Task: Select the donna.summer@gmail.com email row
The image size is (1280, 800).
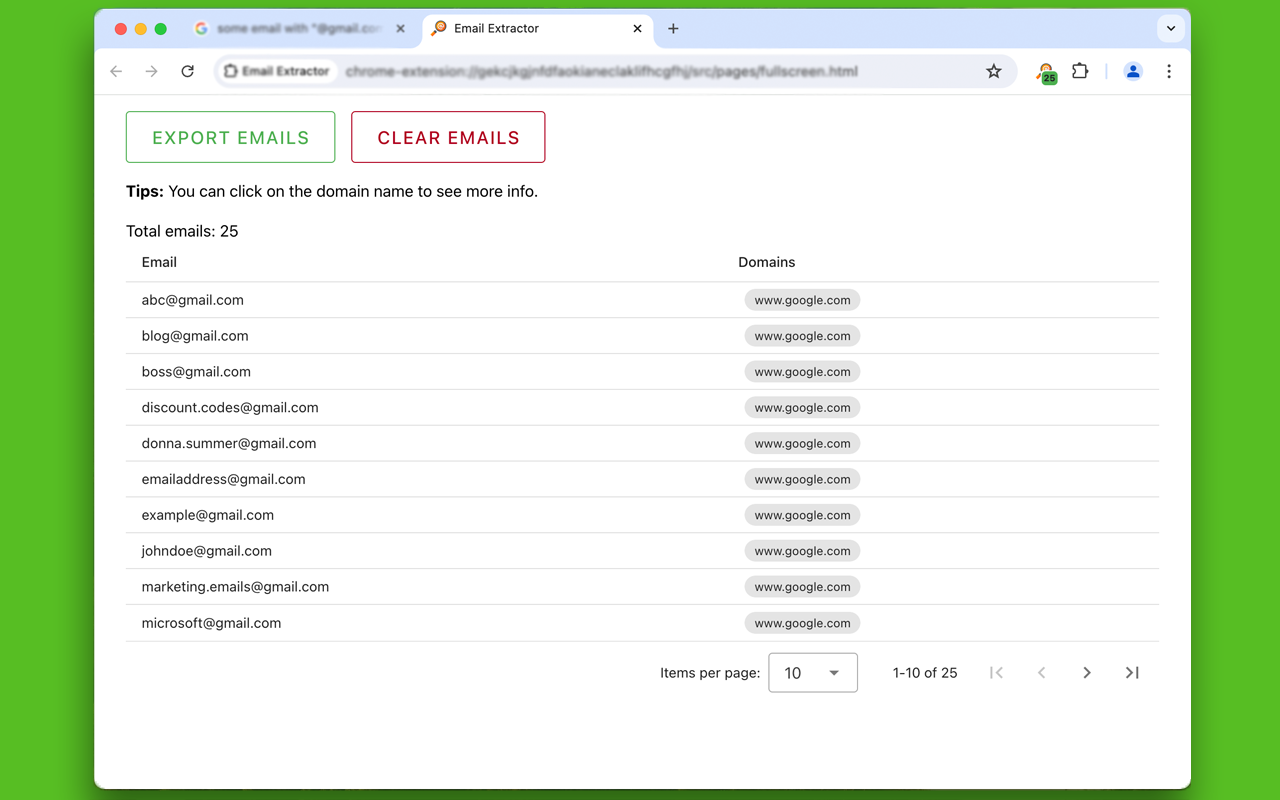Action: 229,443
